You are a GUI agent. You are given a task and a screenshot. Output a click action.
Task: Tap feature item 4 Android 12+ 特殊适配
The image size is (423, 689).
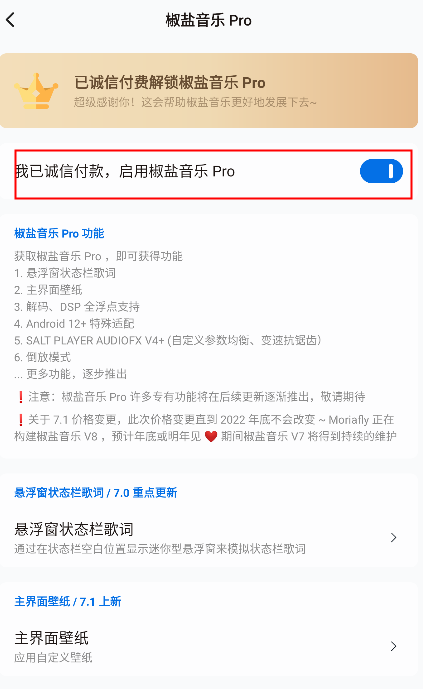[74, 324]
